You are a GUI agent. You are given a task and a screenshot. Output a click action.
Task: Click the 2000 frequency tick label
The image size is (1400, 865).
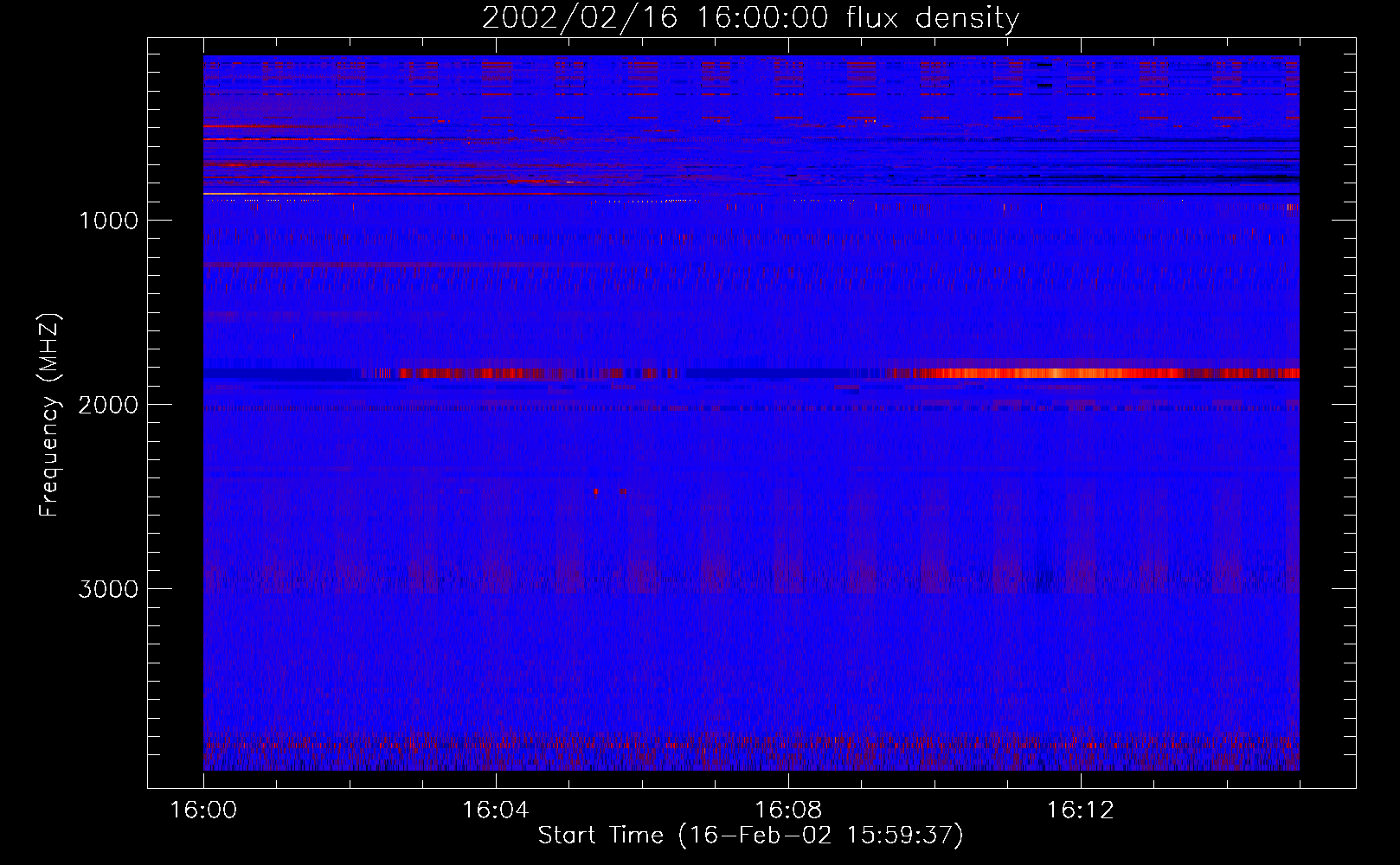pyautogui.click(x=108, y=405)
